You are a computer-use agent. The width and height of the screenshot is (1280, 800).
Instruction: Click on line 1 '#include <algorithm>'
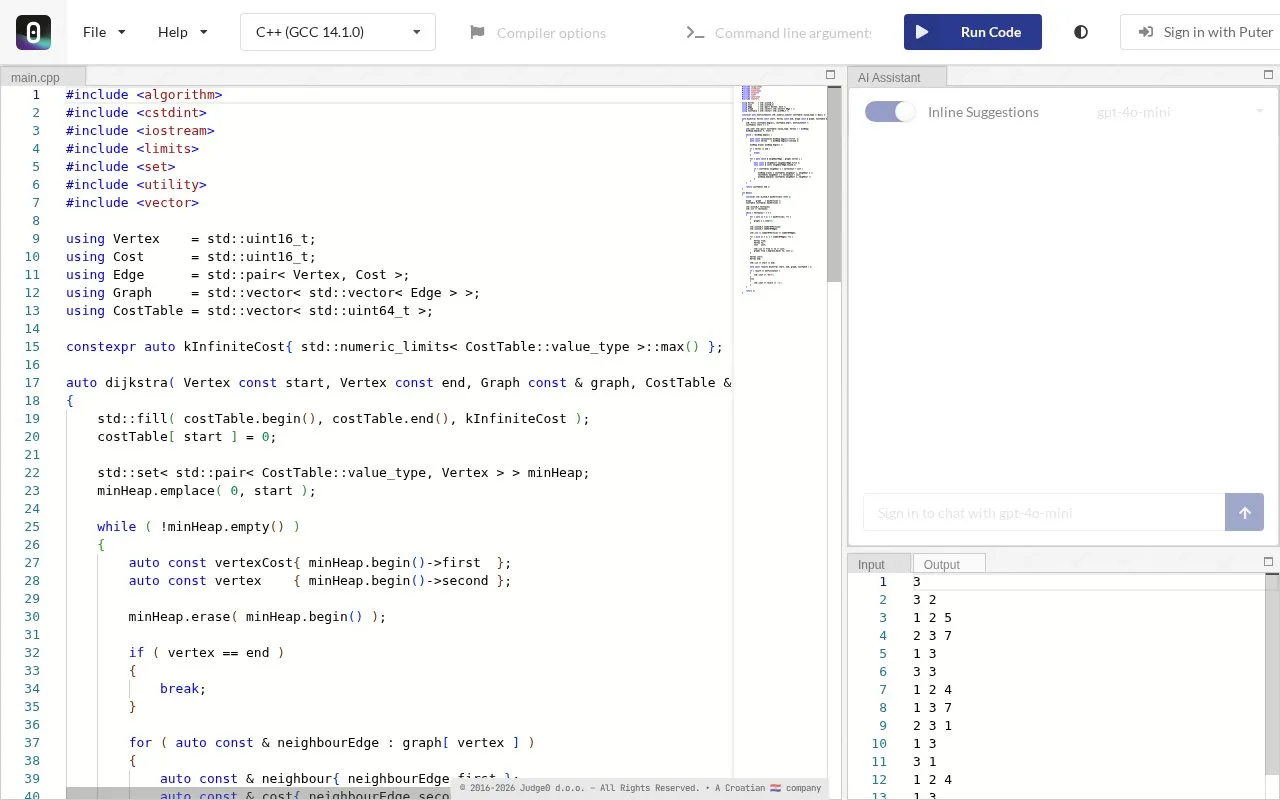pyautogui.click(x=144, y=95)
